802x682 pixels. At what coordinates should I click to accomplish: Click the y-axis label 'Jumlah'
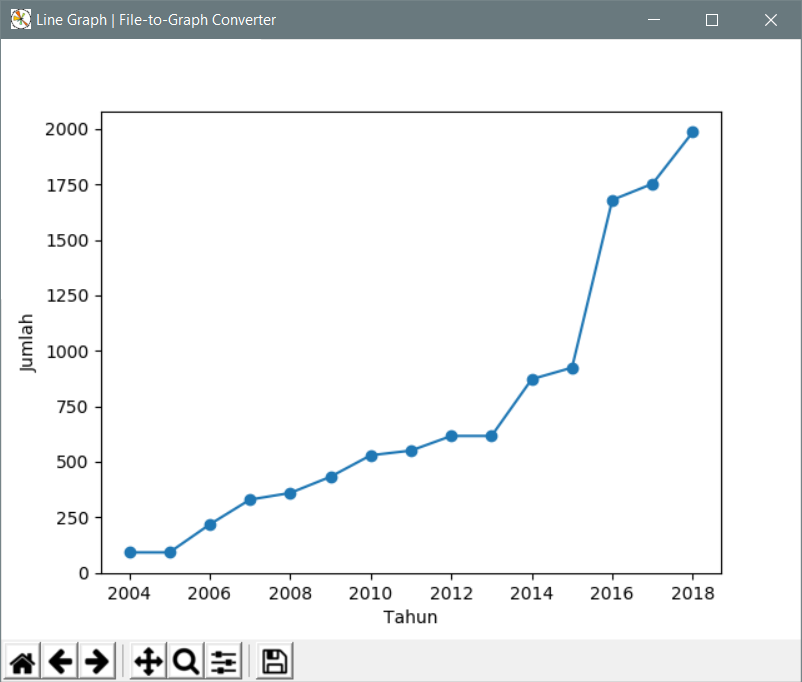point(26,343)
